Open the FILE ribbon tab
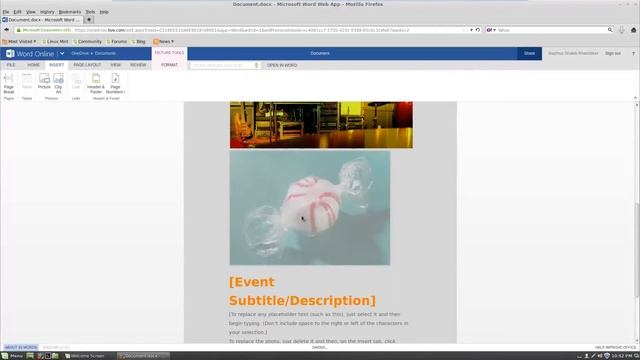The image size is (640, 360). coord(11,65)
